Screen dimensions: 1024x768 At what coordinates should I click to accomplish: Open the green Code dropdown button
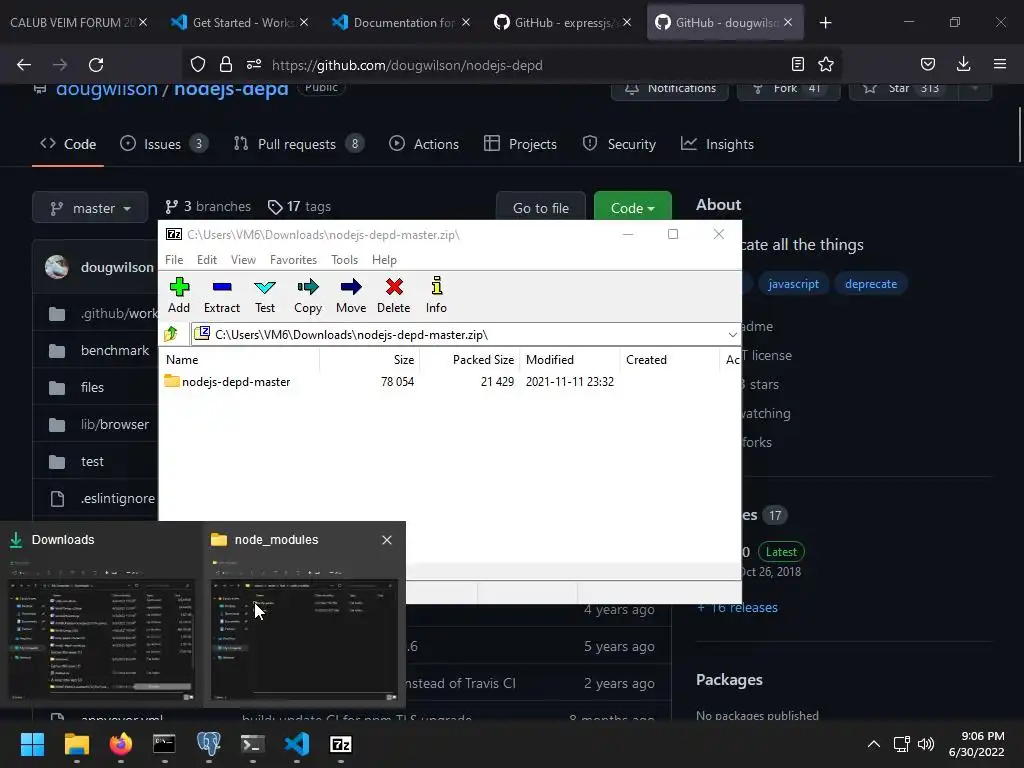[633, 208]
